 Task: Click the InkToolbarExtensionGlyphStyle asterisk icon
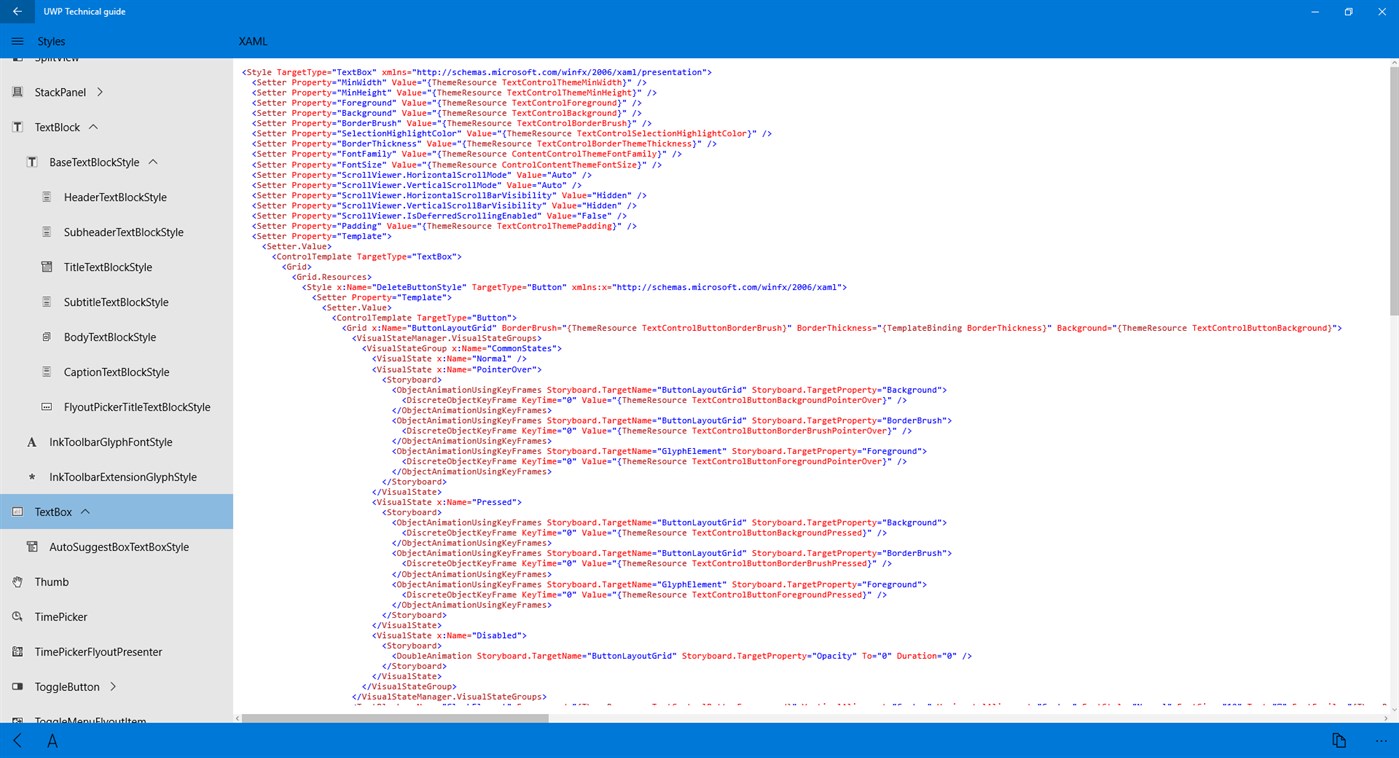click(32, 477)
